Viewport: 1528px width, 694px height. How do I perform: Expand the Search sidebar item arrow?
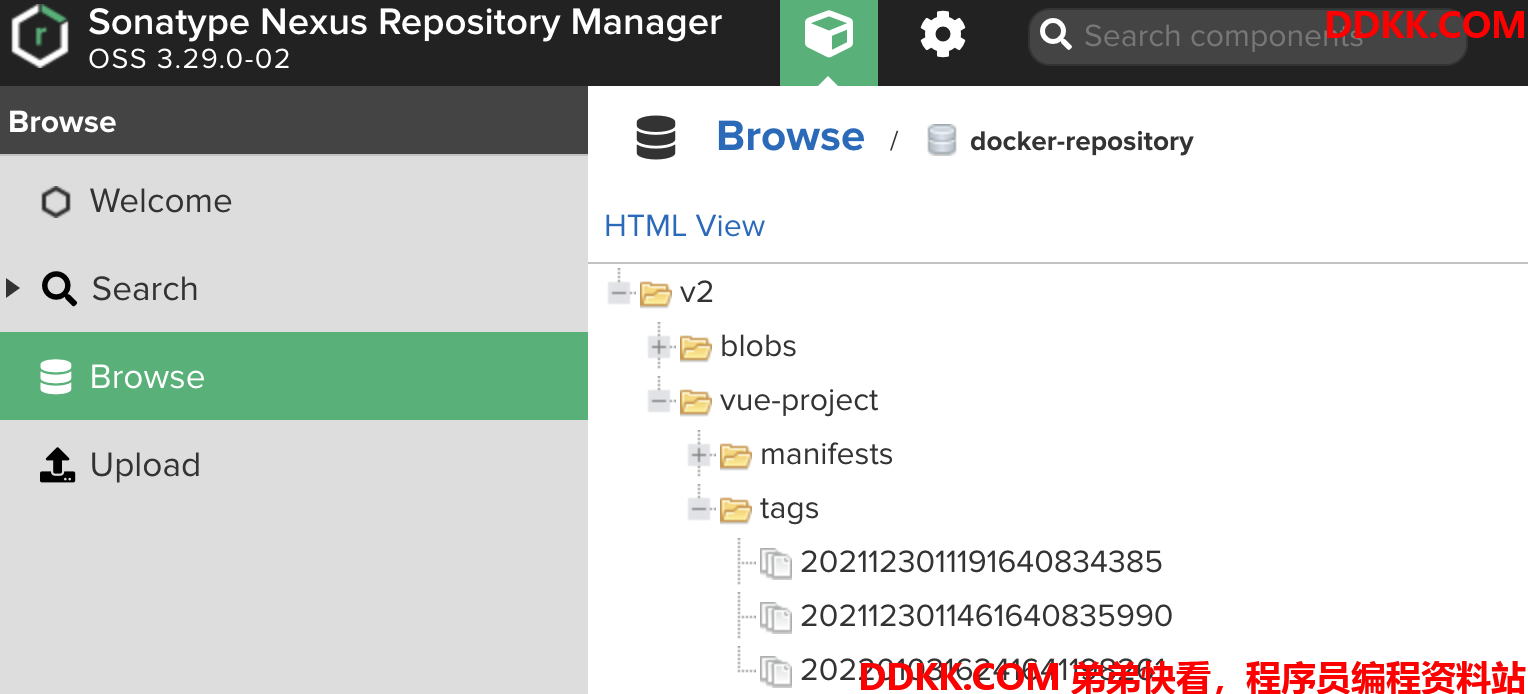click(x=13, y=289)
